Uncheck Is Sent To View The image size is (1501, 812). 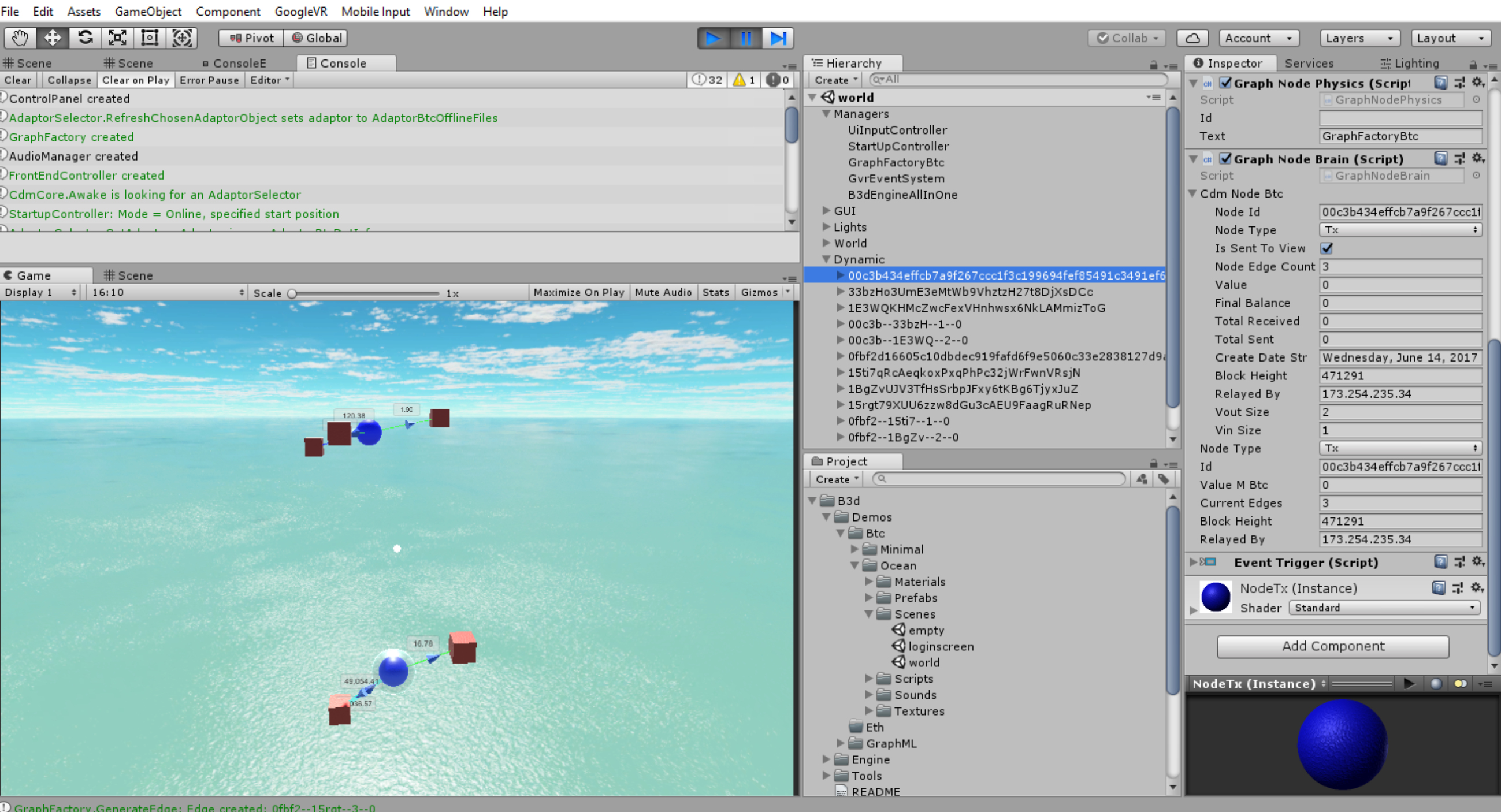click(1327, 248)
